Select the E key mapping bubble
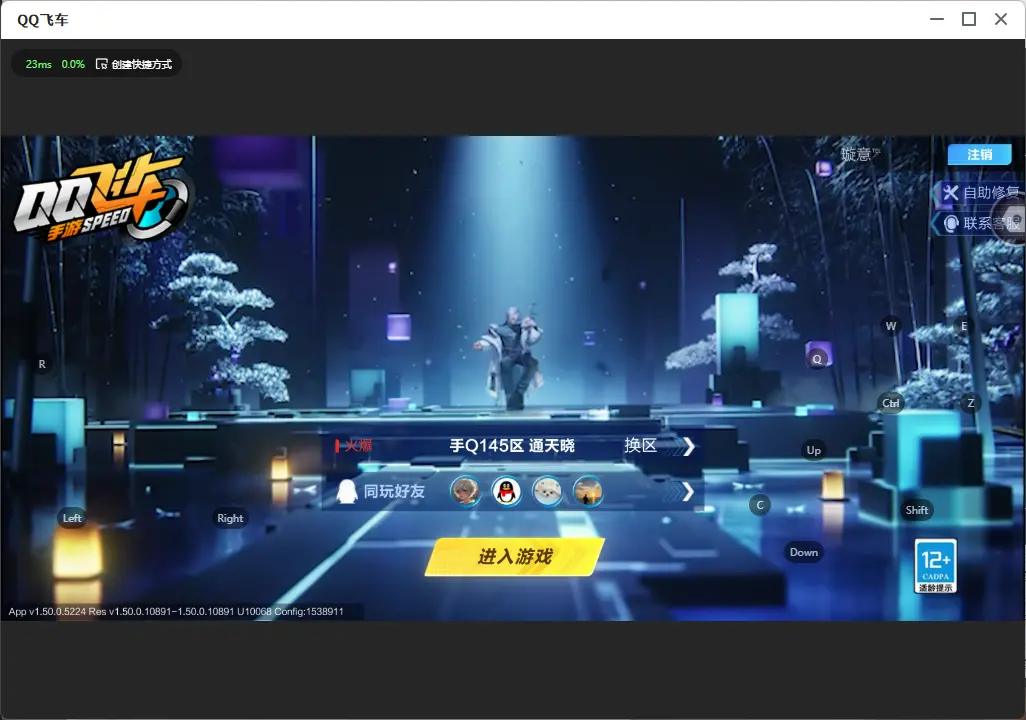The height and width of the screenshot is (720, 1026). (x=963, y=326)
